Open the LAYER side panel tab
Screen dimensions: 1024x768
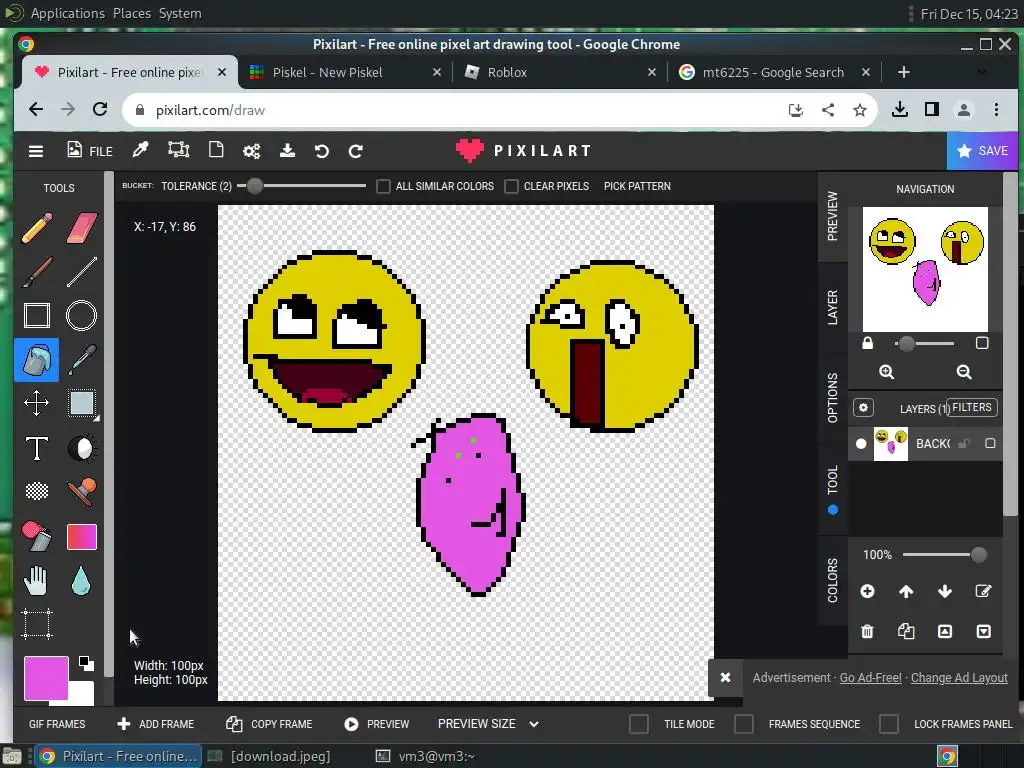coord(832,307)
